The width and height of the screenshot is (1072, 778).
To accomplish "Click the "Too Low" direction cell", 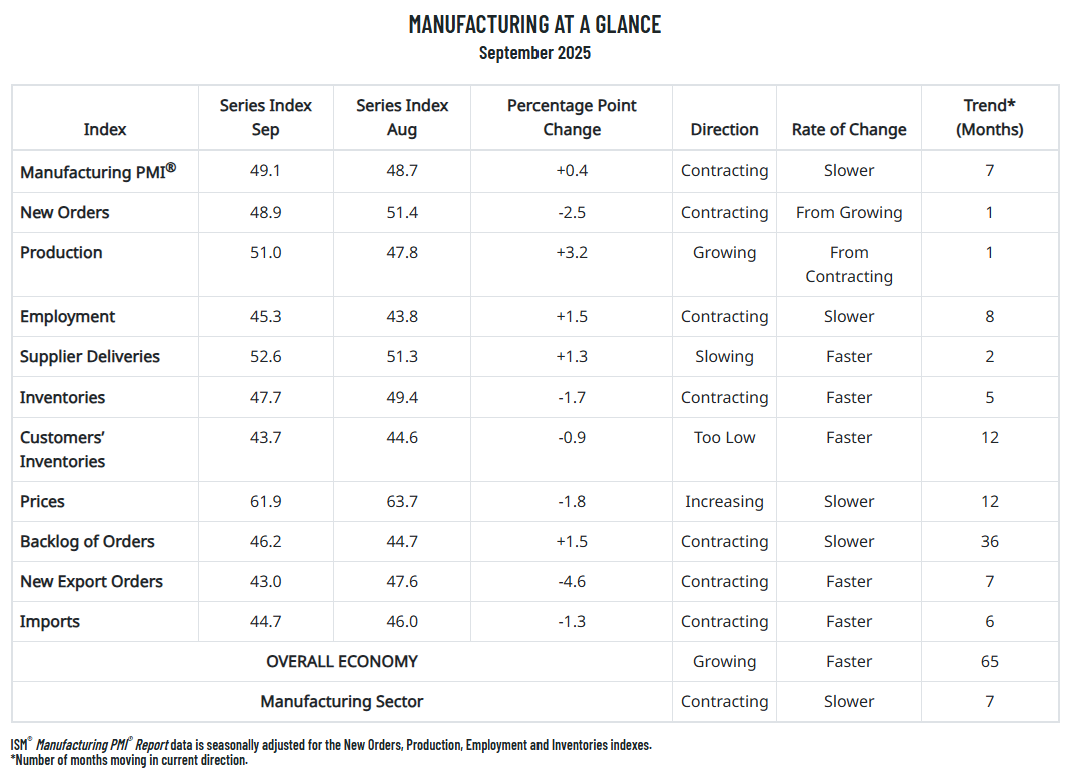I will tap(724, 437).
